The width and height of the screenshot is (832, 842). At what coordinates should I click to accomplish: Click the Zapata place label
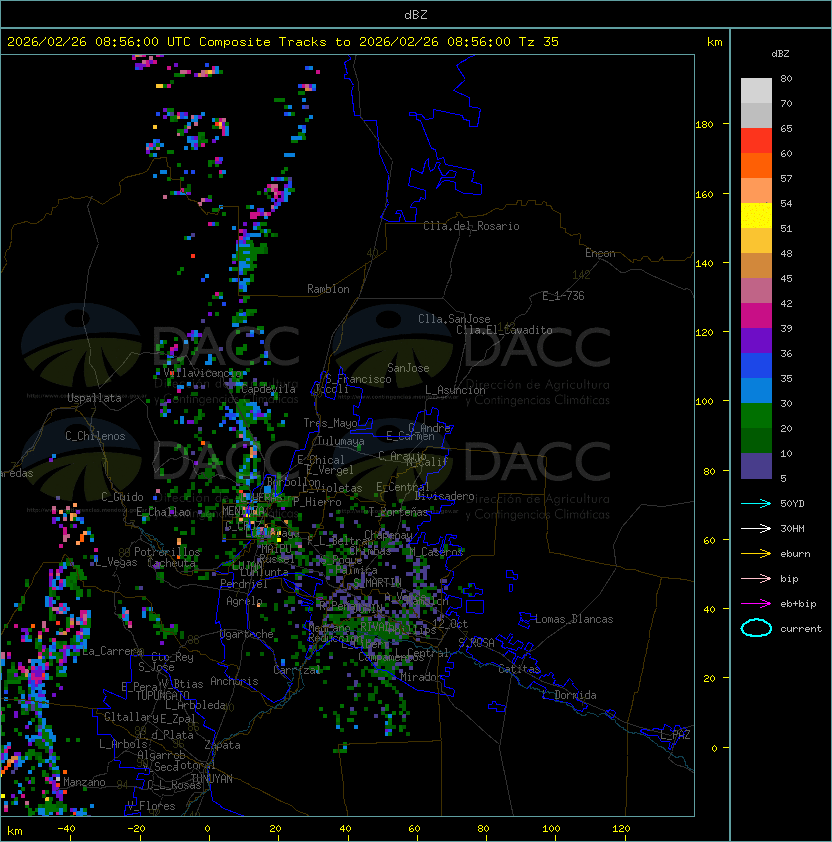click(222, 745)
